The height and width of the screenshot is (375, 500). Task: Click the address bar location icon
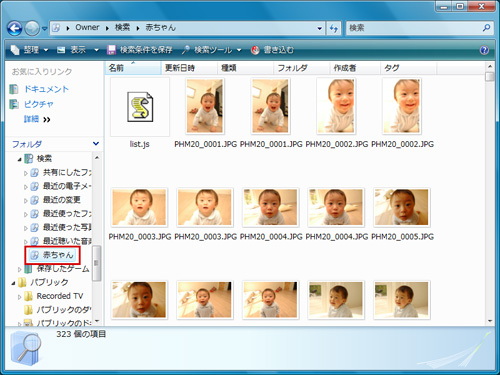pos(57,28)
